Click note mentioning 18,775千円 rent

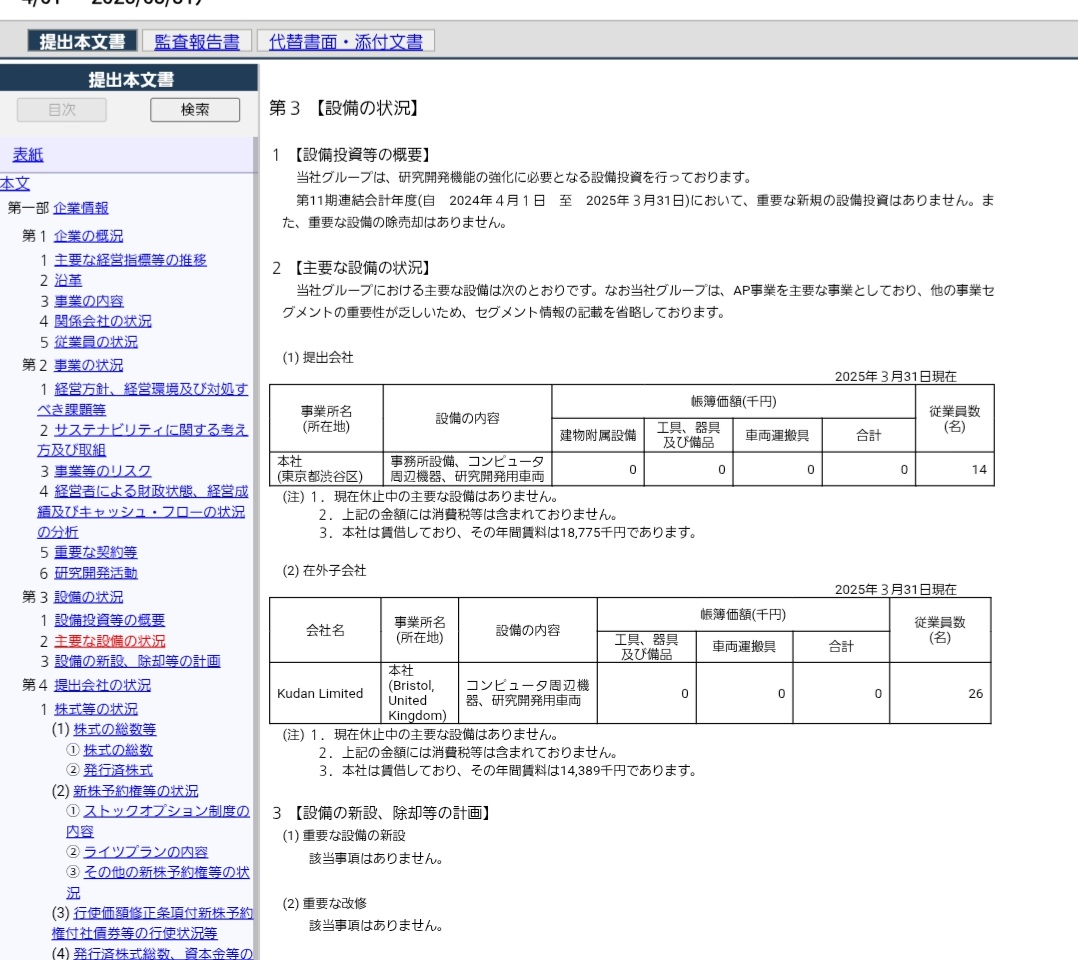pyautogui.click(x=507, y=532)
